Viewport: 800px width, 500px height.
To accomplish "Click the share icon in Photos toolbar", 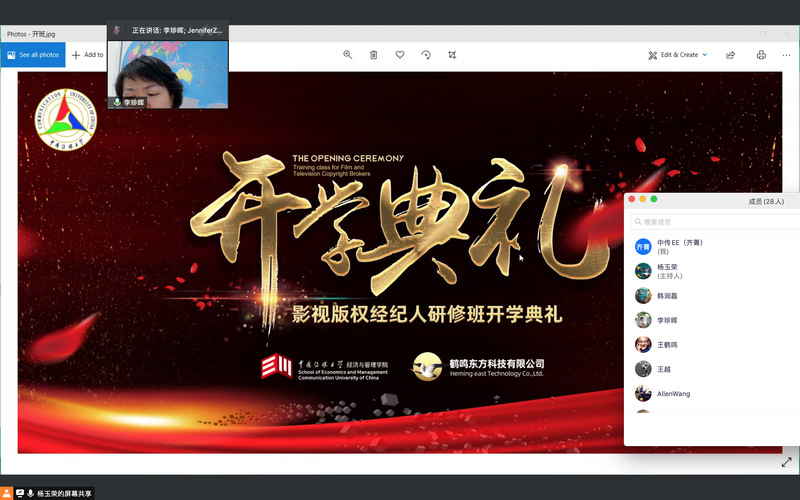I will [x=731, y=55].
